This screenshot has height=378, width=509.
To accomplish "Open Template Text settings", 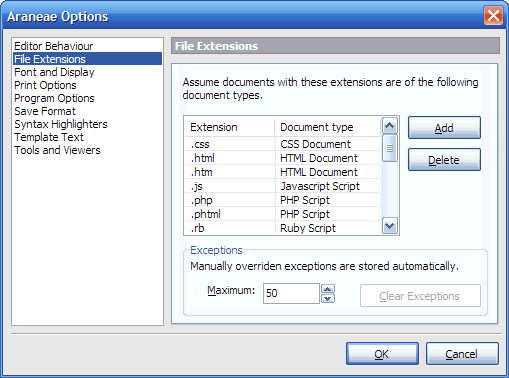I will pos(49,137).
